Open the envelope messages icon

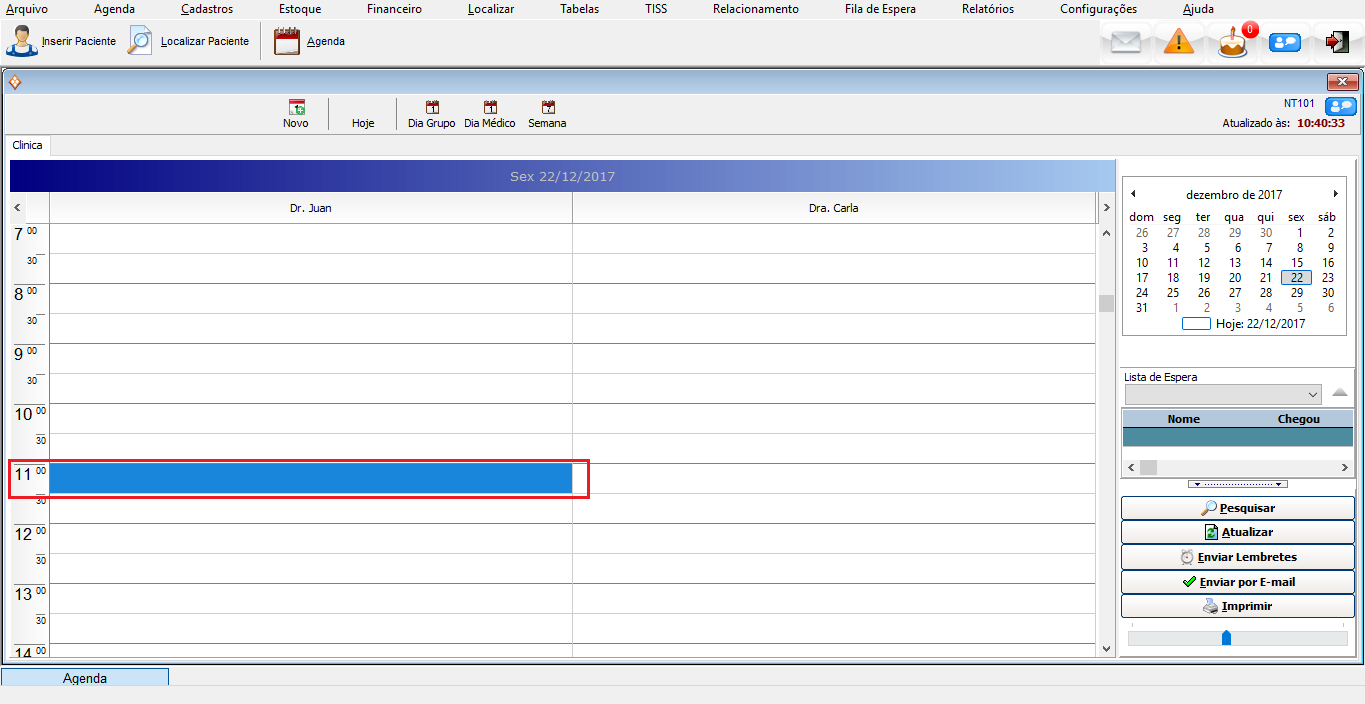(1126, 42)
